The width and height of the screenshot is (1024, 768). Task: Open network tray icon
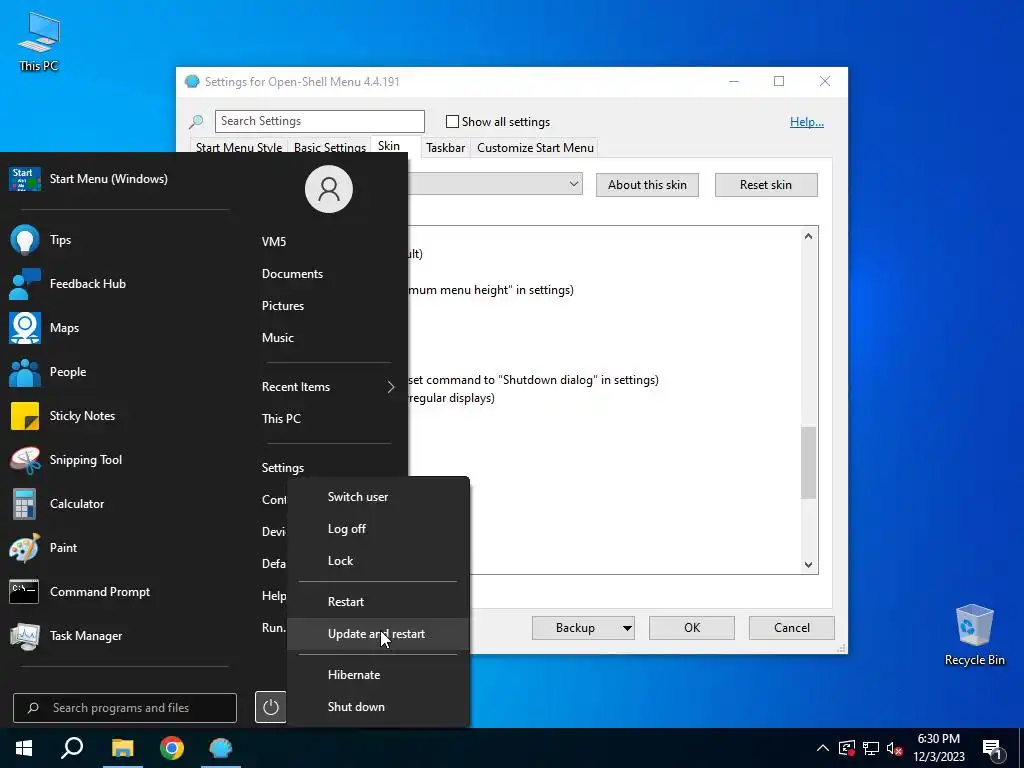[871, 748]
